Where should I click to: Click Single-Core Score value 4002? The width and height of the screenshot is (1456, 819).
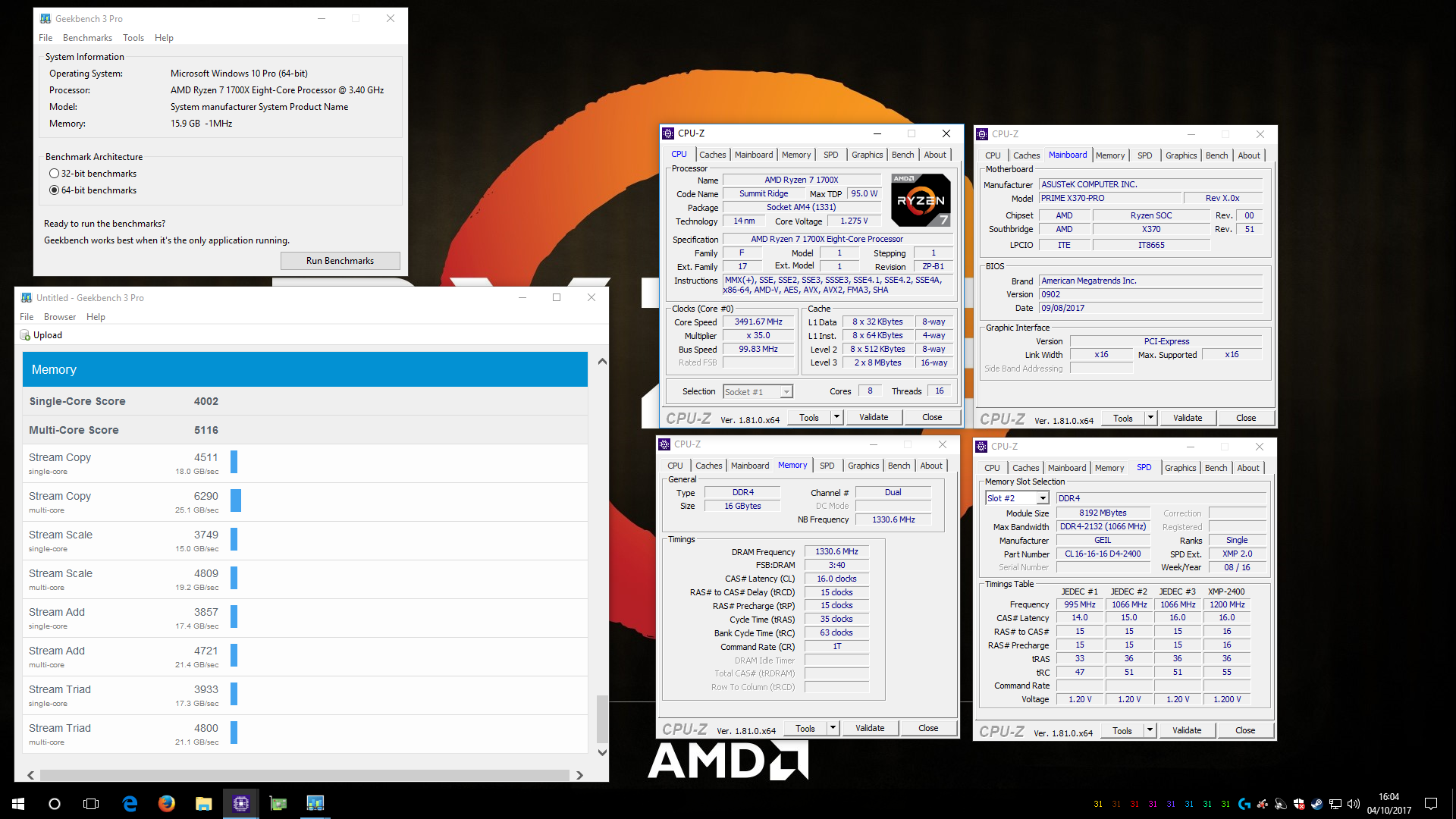[x=206, y=401]
